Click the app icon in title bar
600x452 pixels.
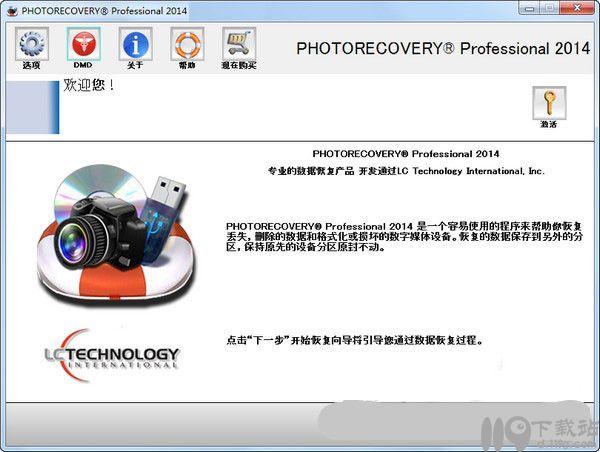coord(12,11)
